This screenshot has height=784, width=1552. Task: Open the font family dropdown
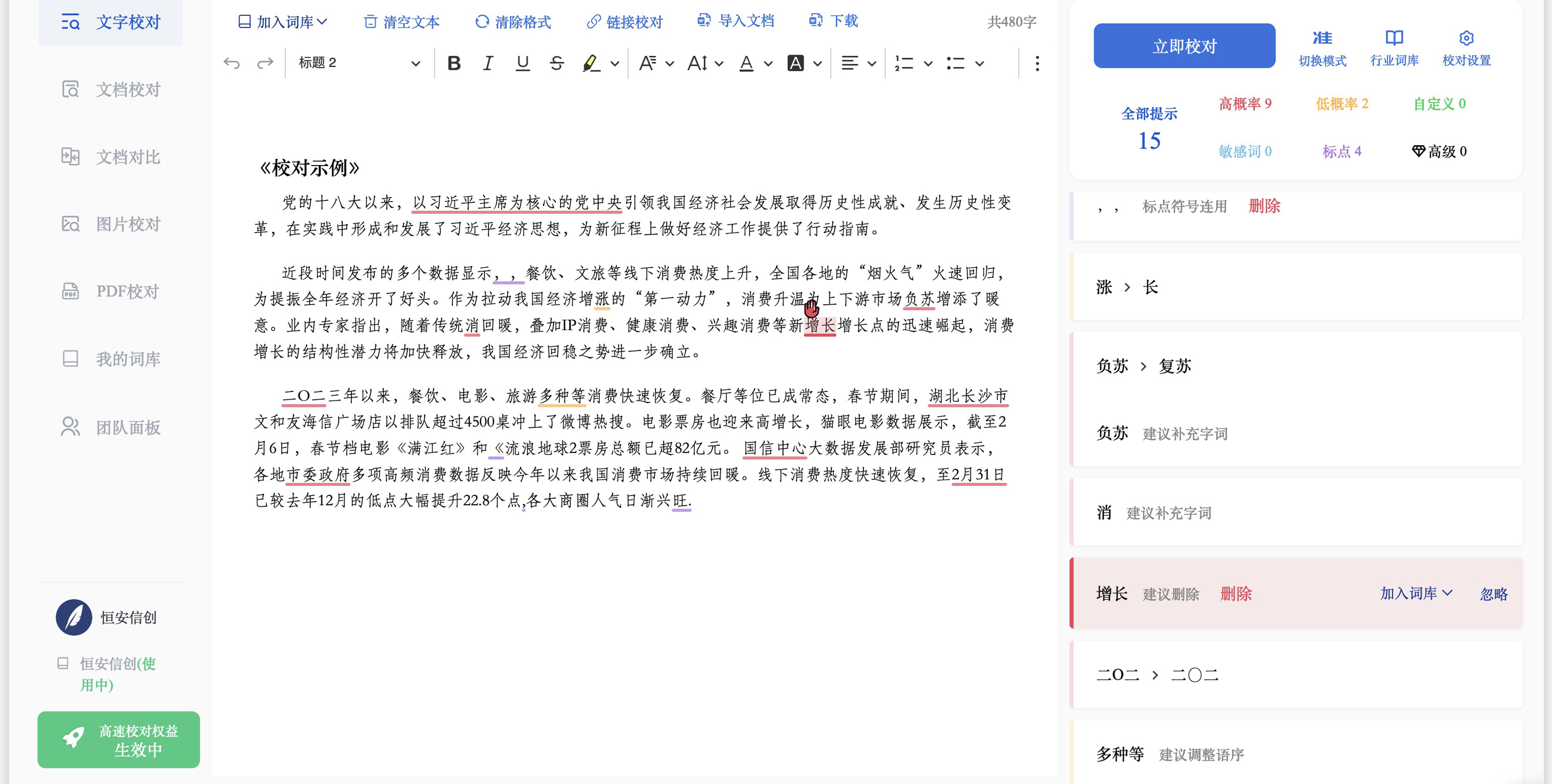point(656,62)
